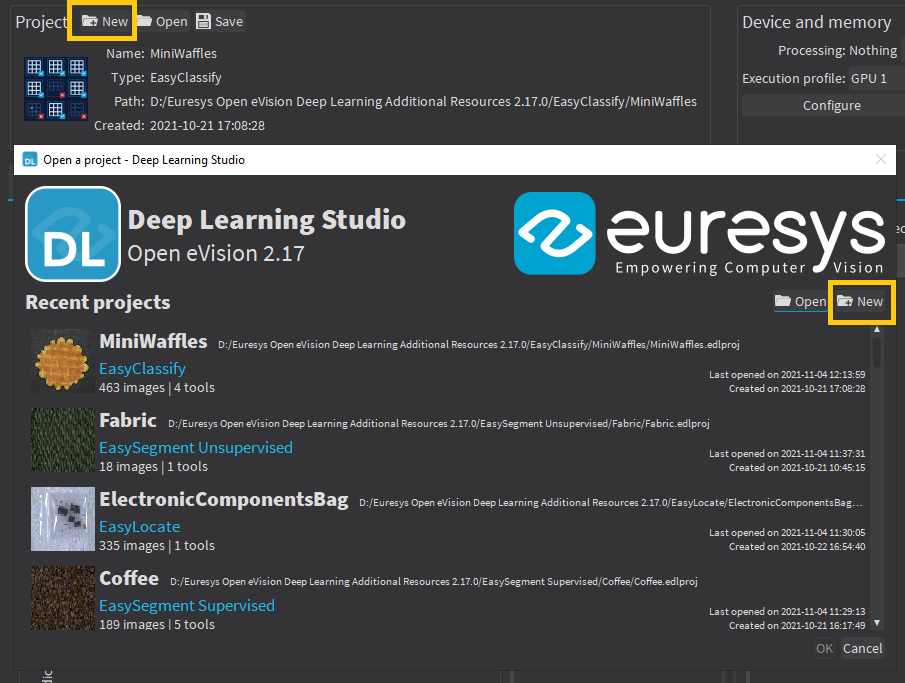905x683 pixels.
Task: Click the Euresys logo
Action: pyautogui.click(x=699, y=234)
